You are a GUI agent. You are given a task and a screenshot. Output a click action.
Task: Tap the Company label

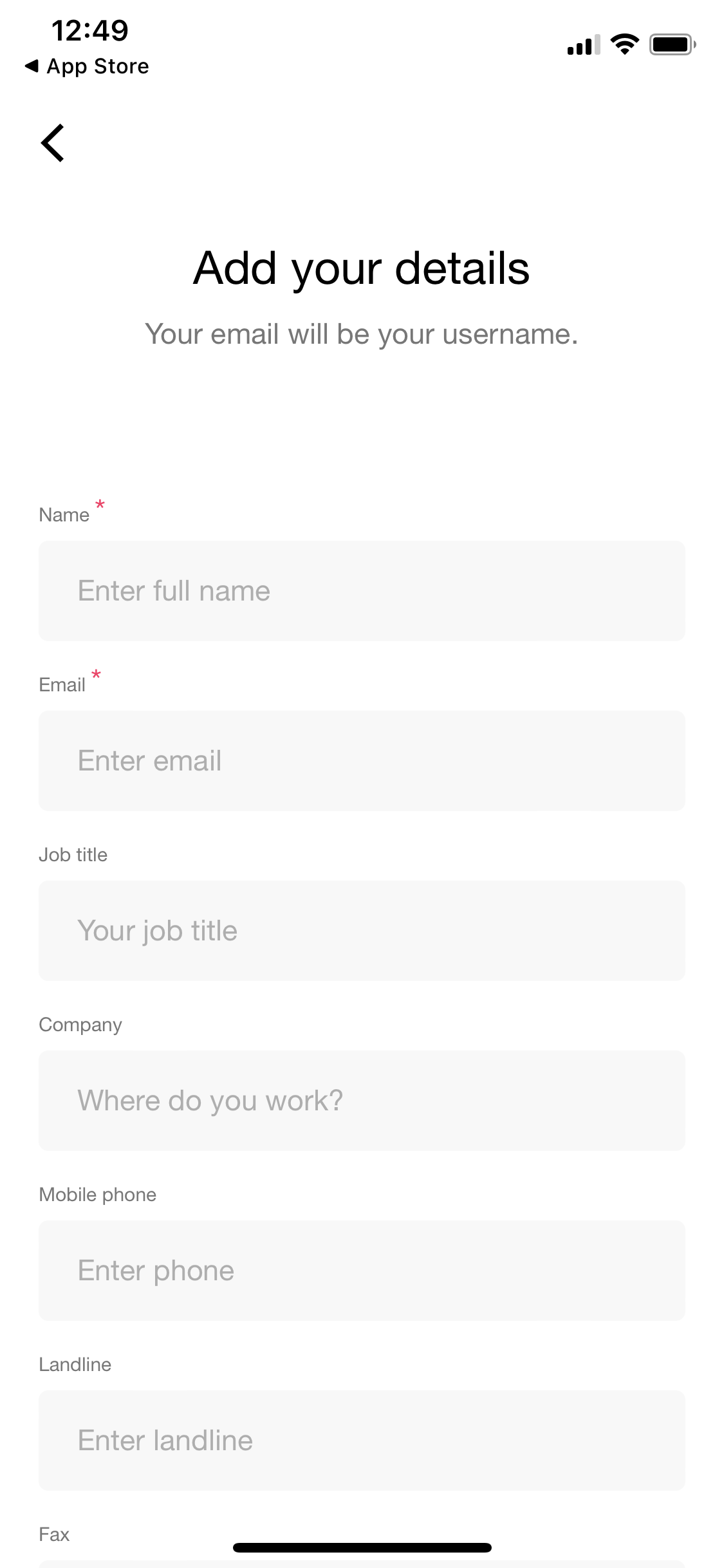coord(80,1025)
